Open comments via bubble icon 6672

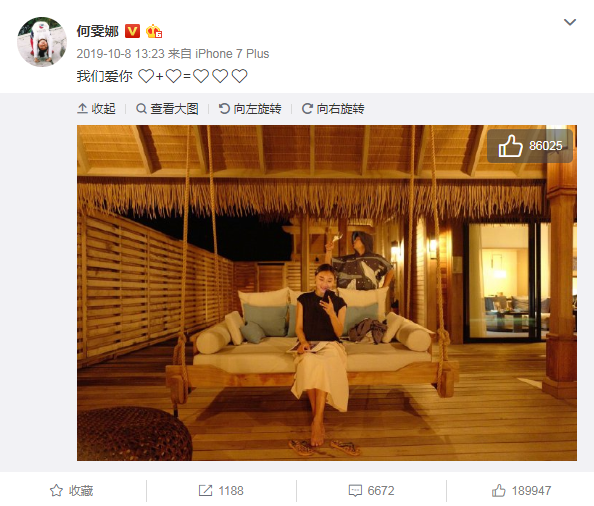(x=371, y=490)
